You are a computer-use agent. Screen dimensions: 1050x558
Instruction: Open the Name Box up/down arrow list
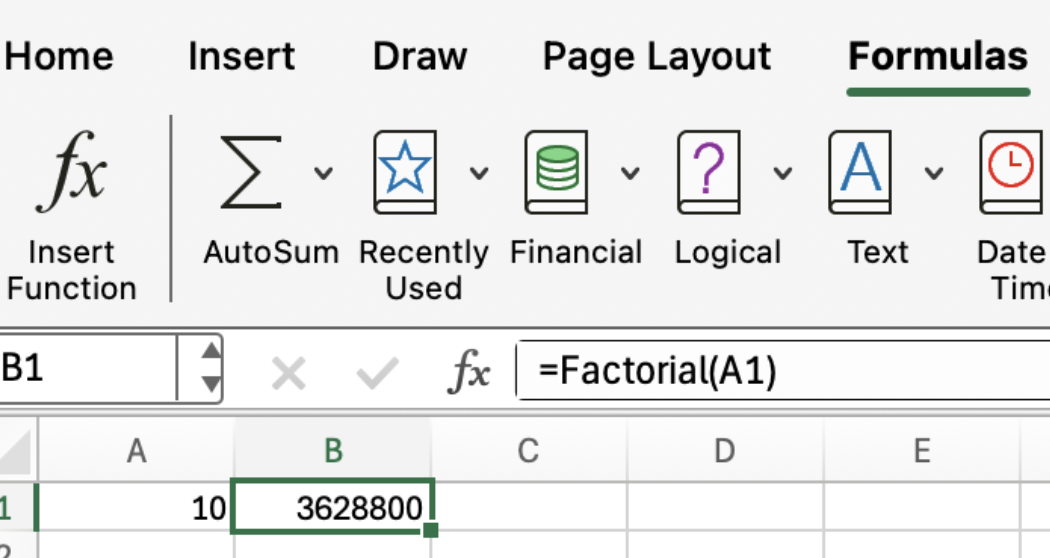pyautogui.click(x=211, y=368)
